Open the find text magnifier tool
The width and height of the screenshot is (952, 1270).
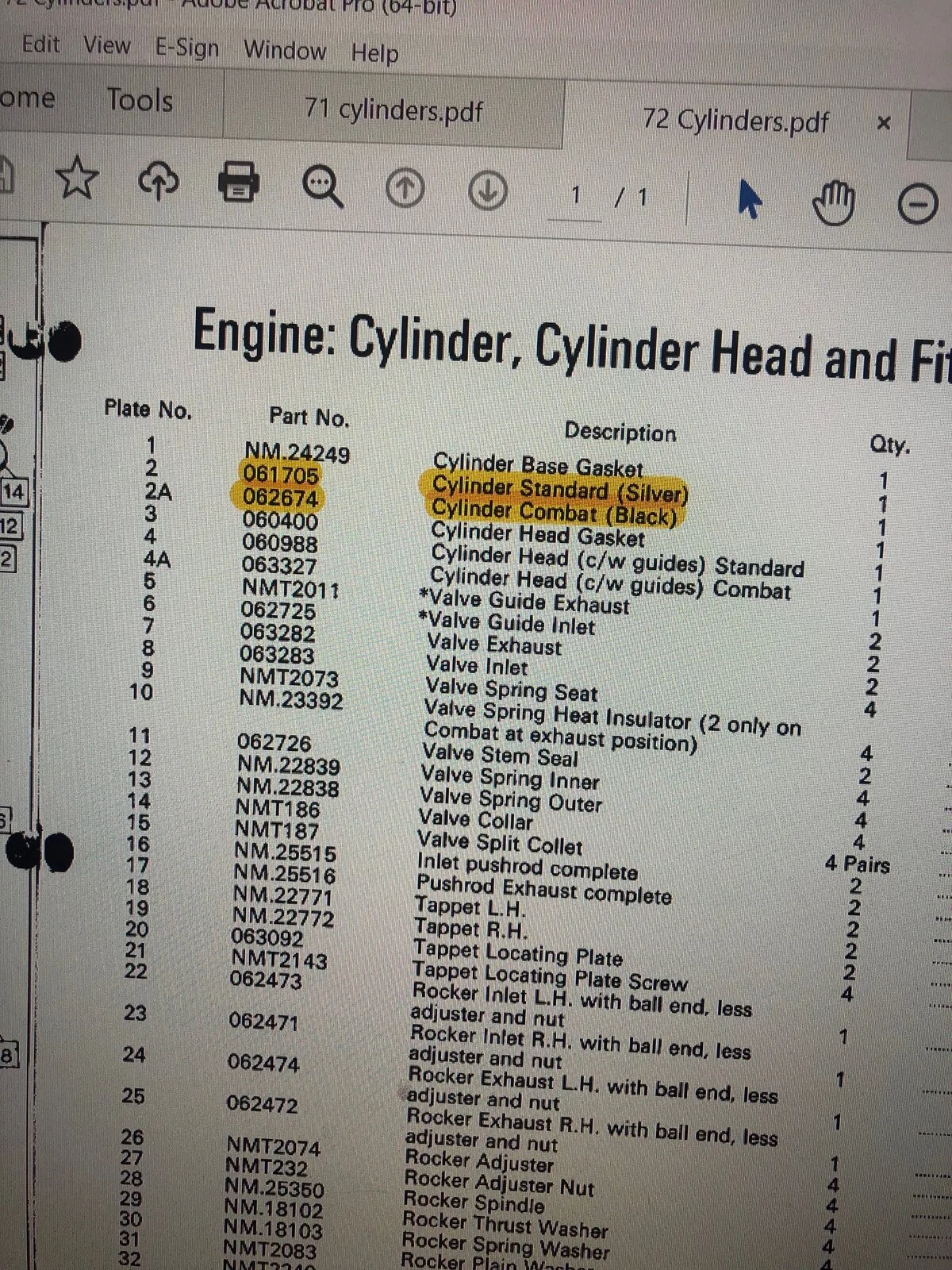click(x=323, y=187)
